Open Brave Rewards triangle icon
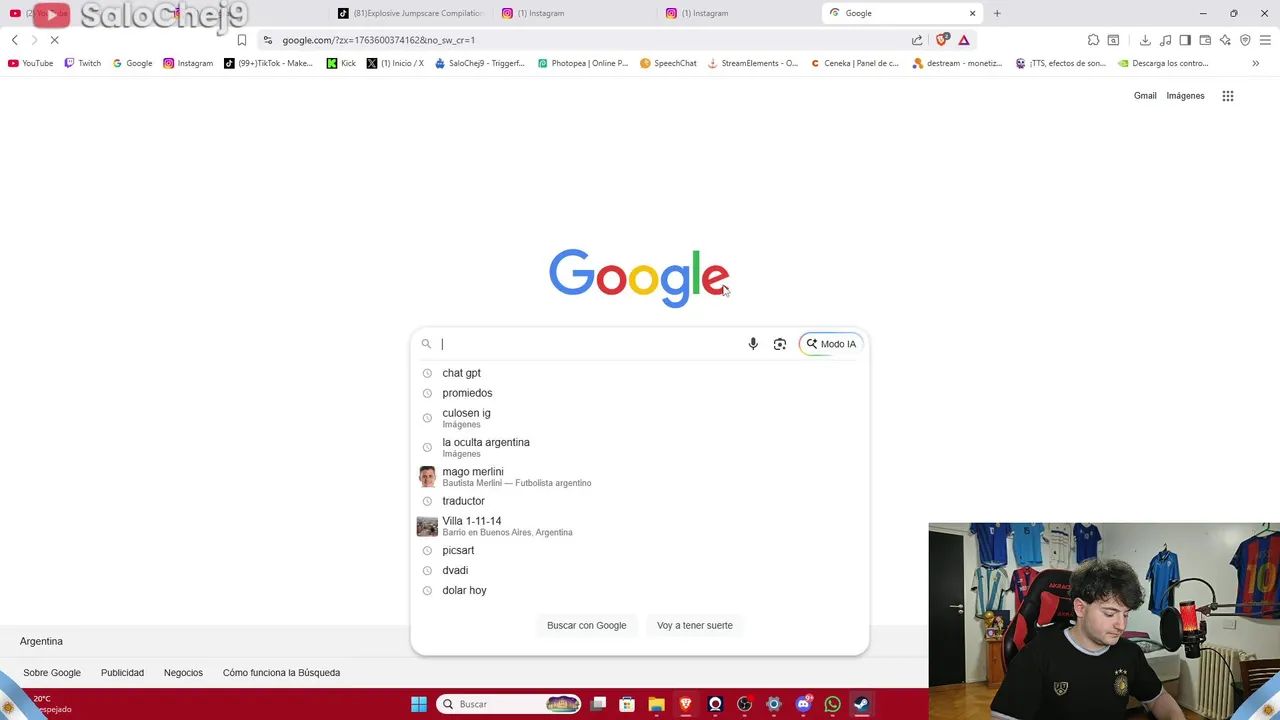The height and width of the screenshot is (720, 1280). tap(964, 40)
